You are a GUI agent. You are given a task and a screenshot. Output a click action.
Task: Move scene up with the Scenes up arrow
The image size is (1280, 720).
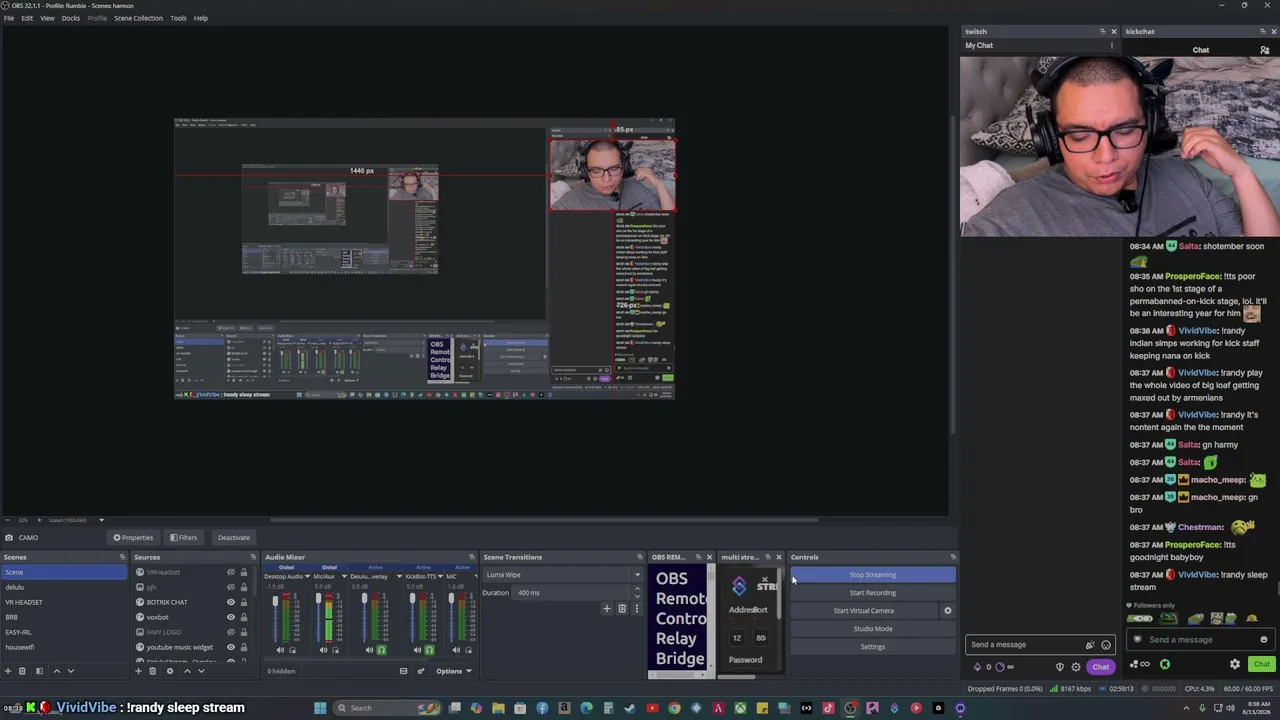[56, 671]
